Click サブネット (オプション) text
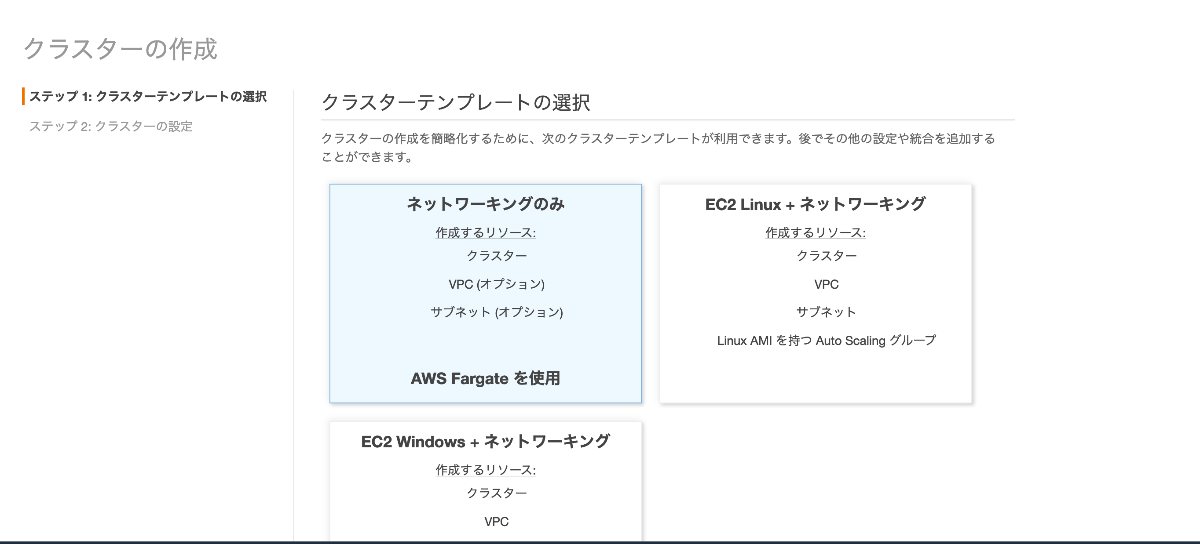Viewport: 1200px width, 544px height. [x=497, y=312]
